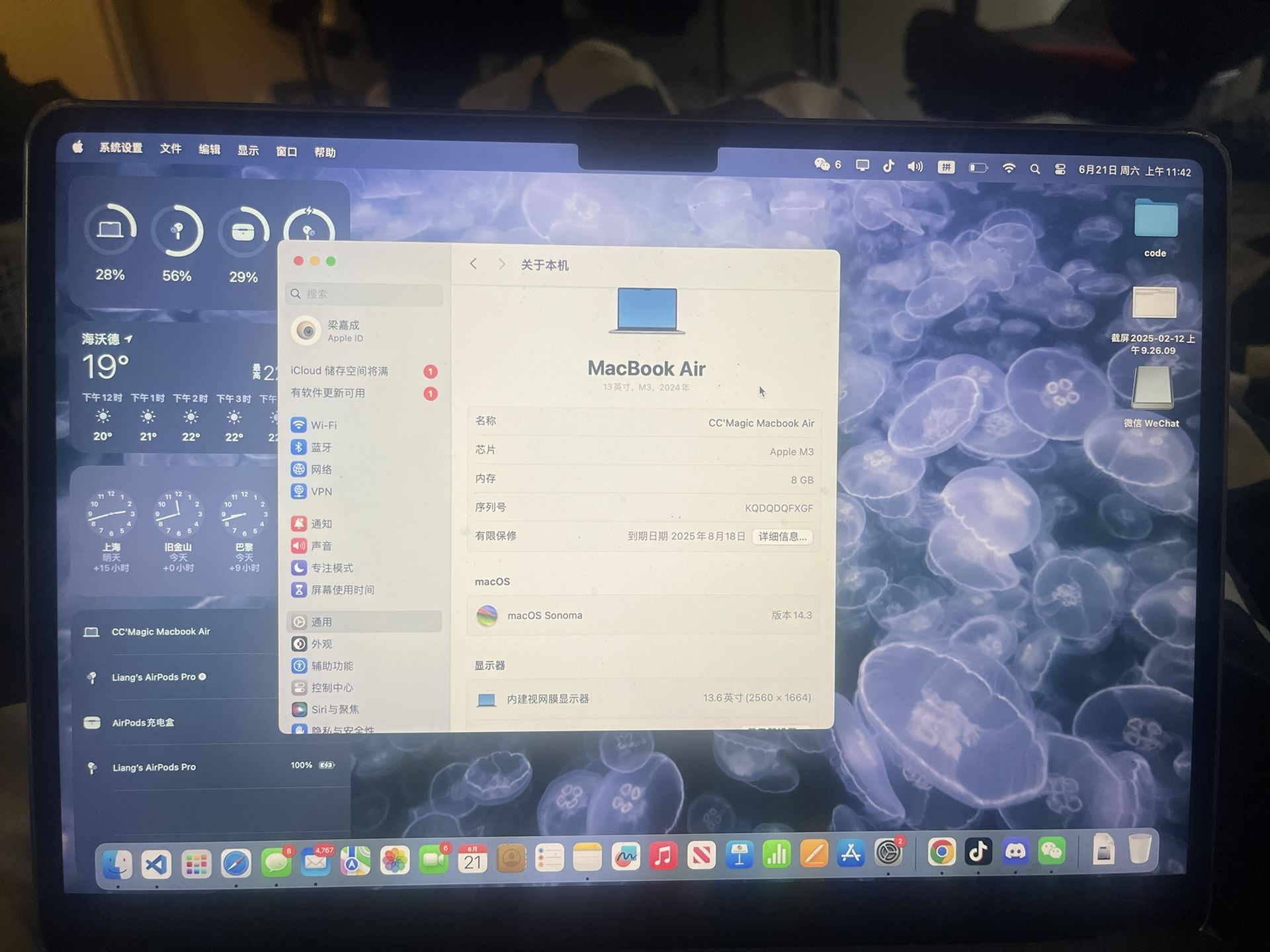Go forward using the forward chevron
This screenshot has height=952, width=1270.
501,264
